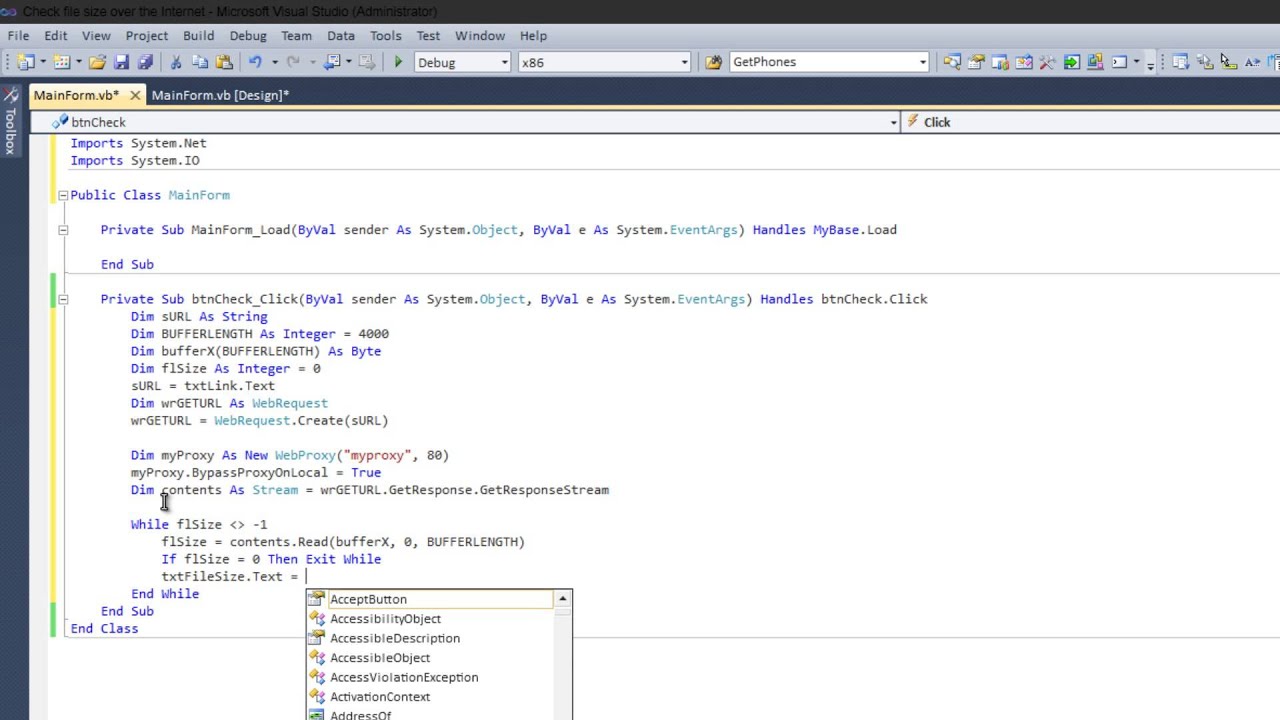Open the Tools menu
Screen dimensions: 1280x720
point(386,35)
